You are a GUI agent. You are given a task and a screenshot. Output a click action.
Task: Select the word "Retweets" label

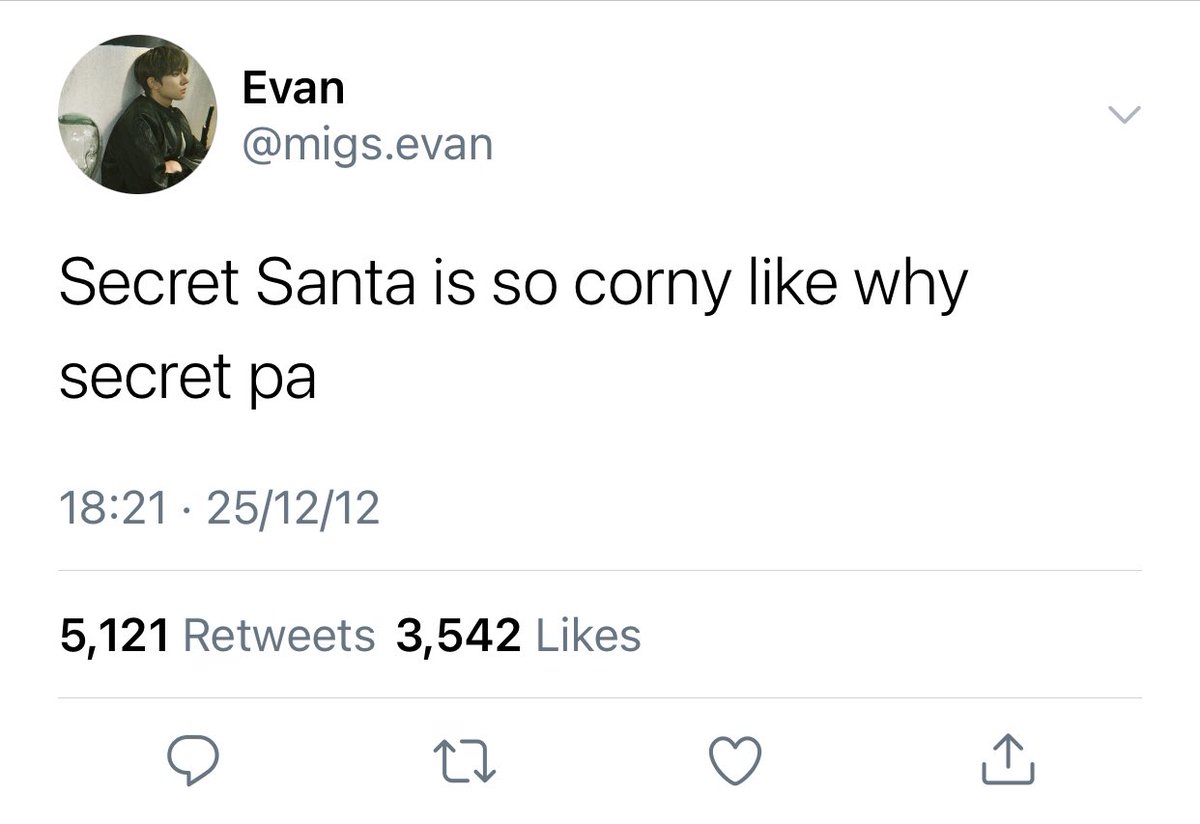click(280, 634)
